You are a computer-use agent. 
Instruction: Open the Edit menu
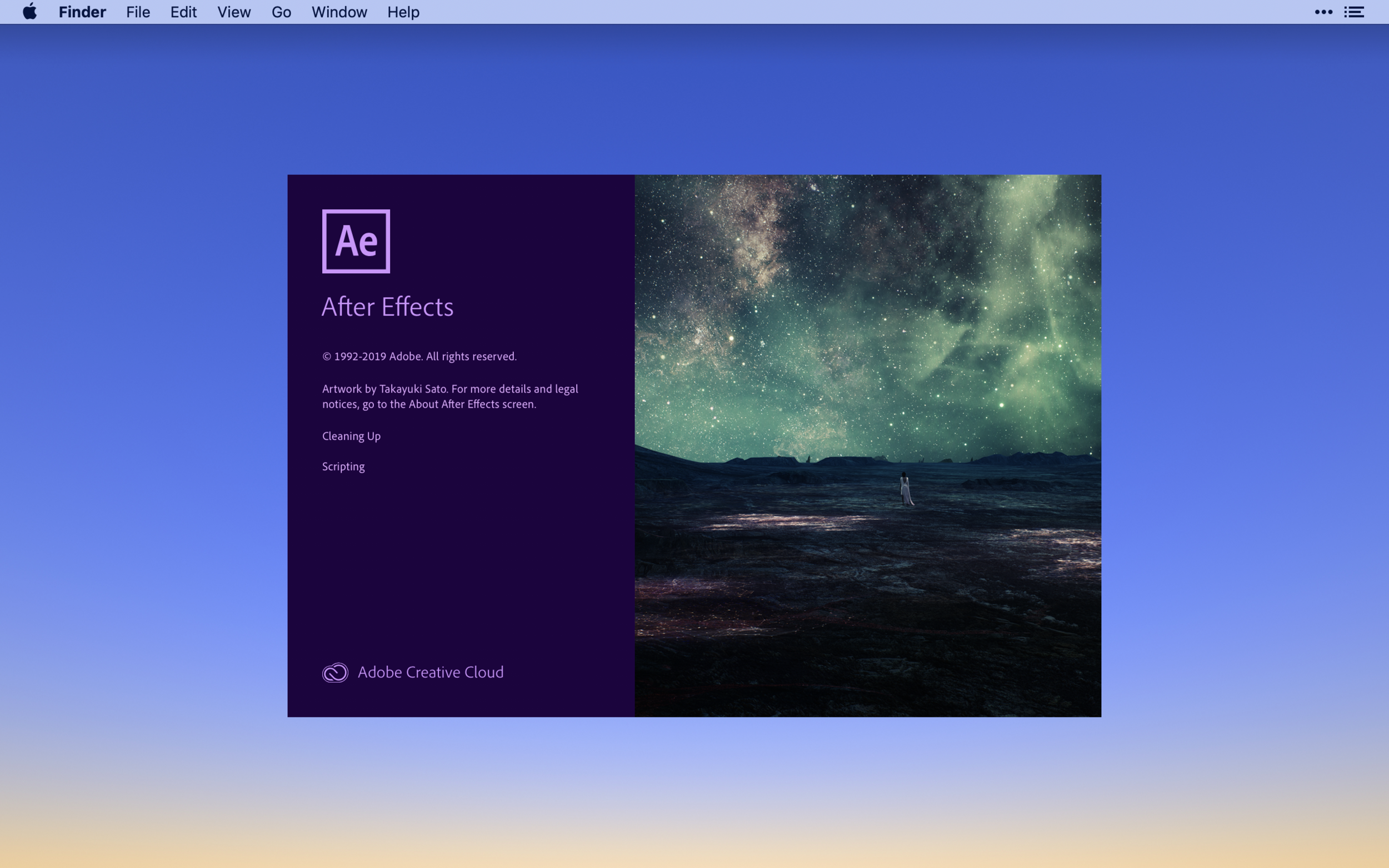click(184, 12)
